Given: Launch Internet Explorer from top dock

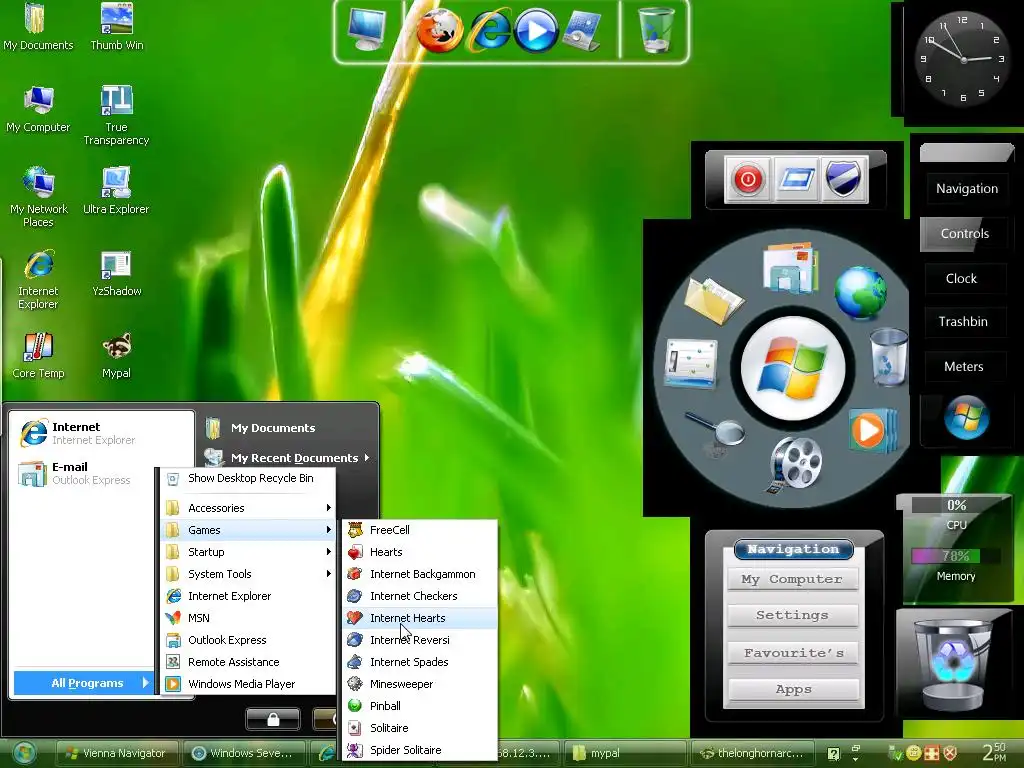Looking at the screenshot, I should pyautogui.click(x=490, y=31).
